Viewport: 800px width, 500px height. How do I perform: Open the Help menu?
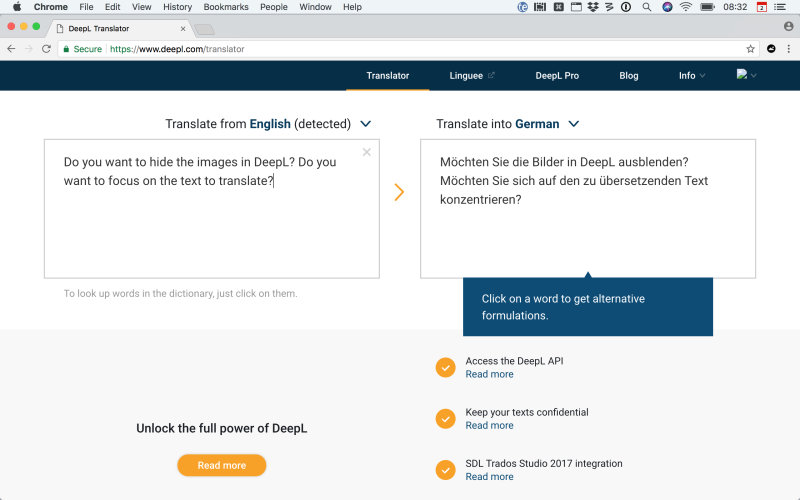pyautogui.click(x=352, y=7)
